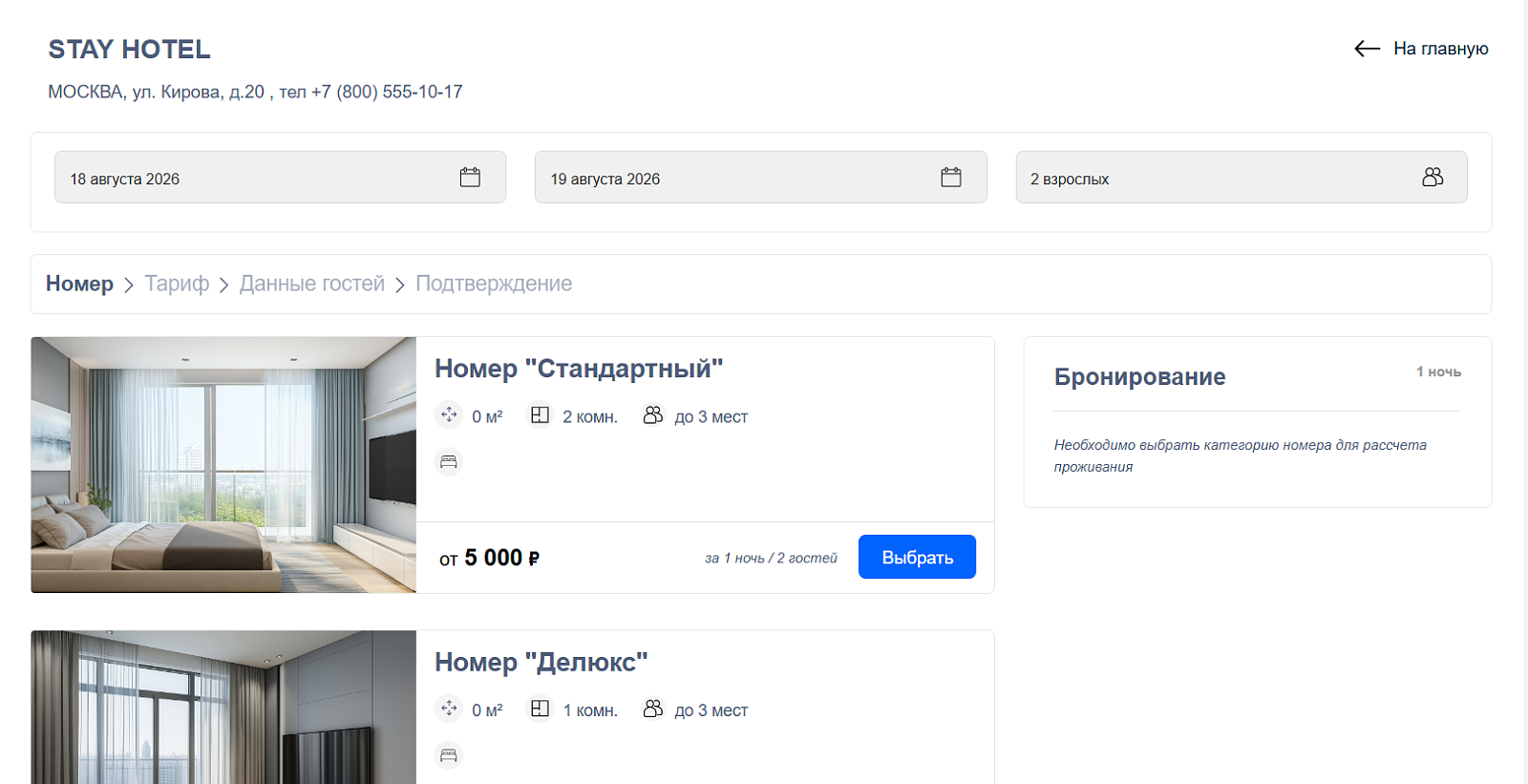
Task: Go to the Номер booking step
Action: click(x=79, y=284)
